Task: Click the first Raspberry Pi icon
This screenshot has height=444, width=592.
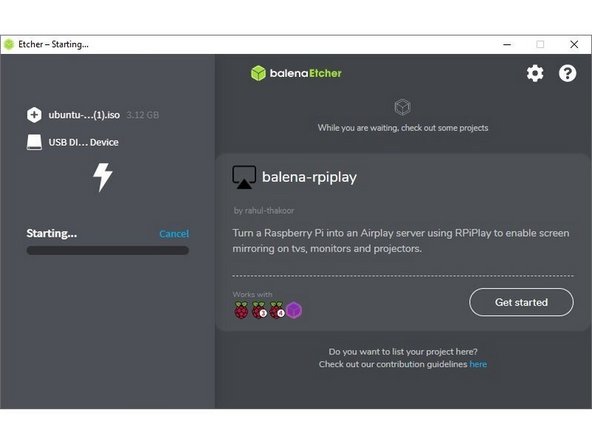Action: 241,310
